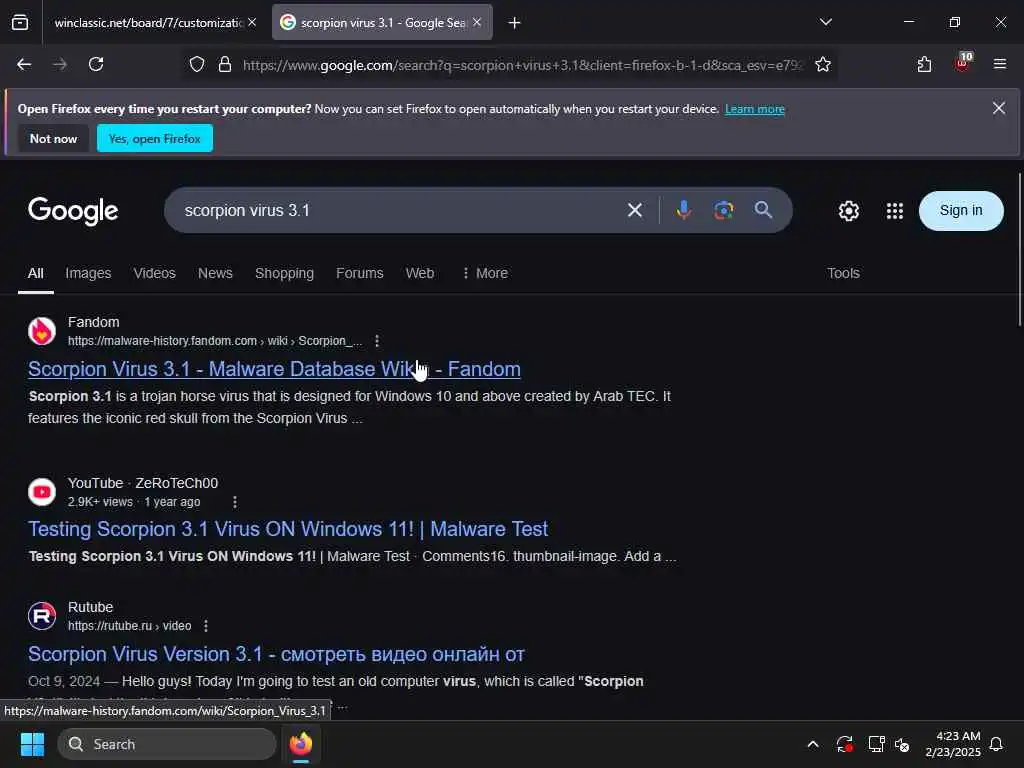Go back to the previous page
Screen dimensions: 1024x768
pos(24,64)
